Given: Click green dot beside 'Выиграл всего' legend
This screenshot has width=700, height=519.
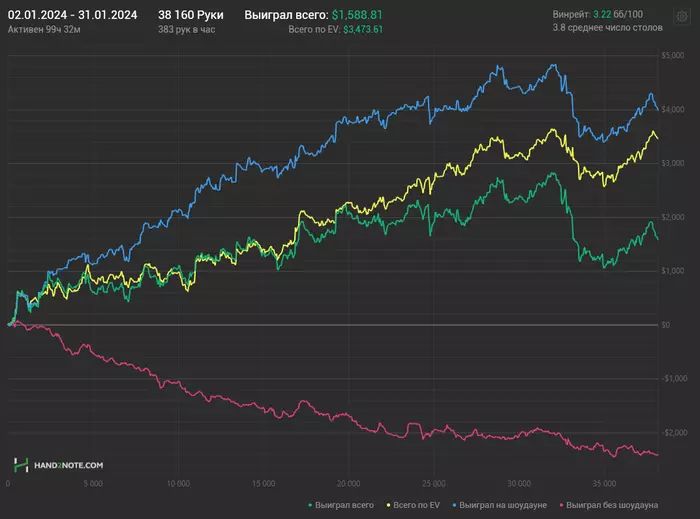Looking at the screenshot, I should [x=311, y=505].
